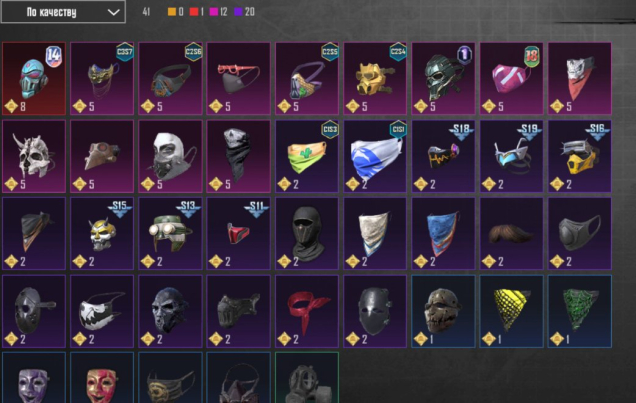Select the S13 goggles pilot helmet

(170, 234)
